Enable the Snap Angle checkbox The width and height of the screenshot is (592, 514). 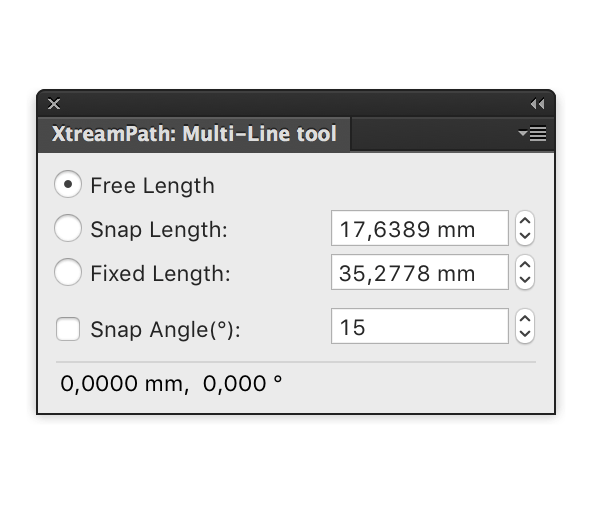tap(68, 329)
